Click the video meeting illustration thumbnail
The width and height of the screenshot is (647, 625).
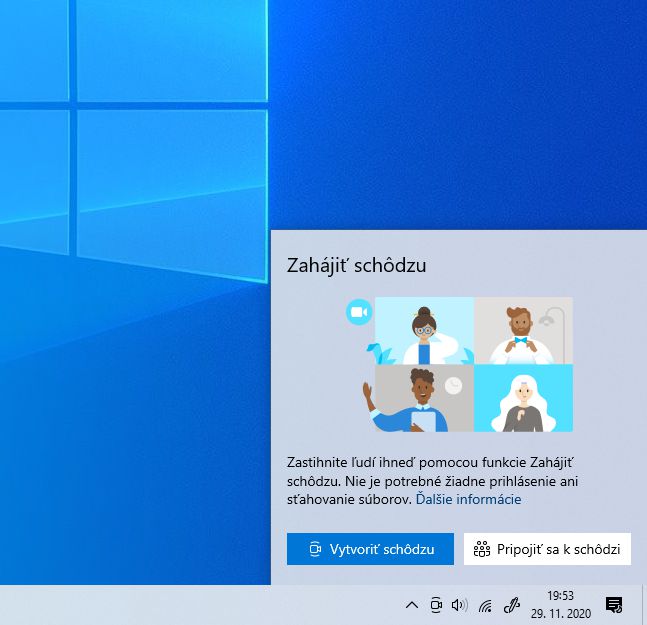[459, 364]
